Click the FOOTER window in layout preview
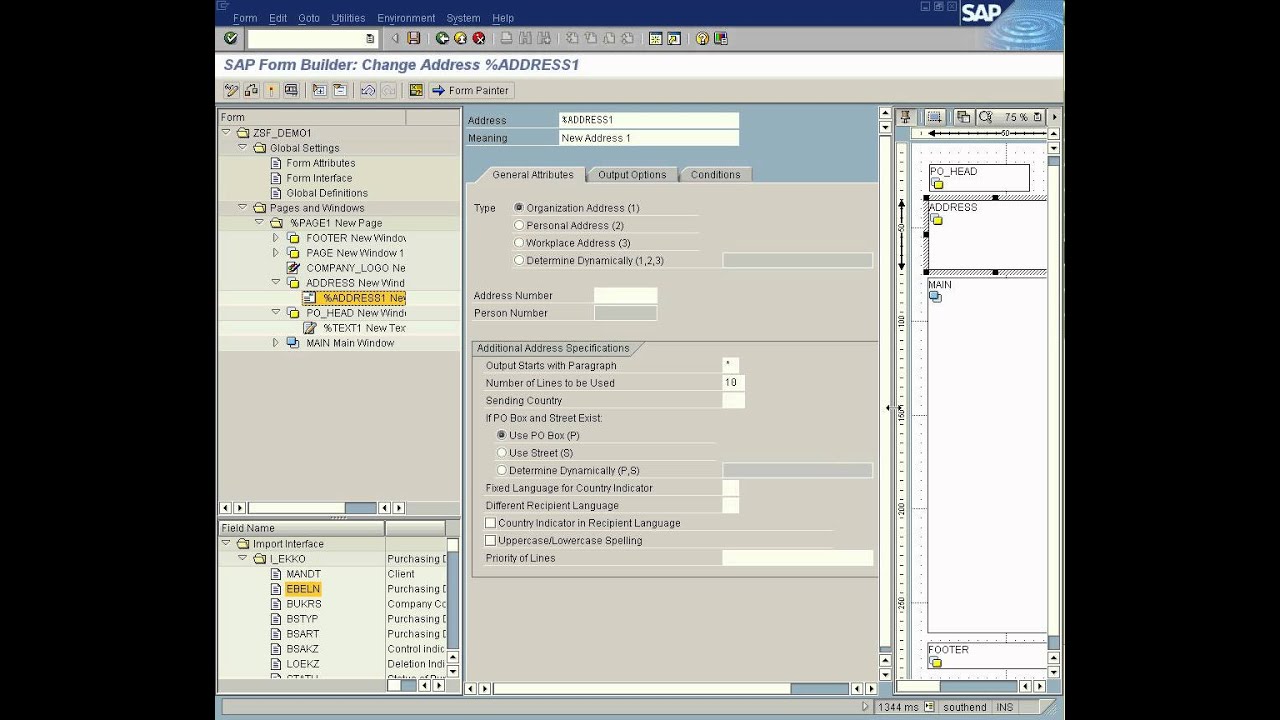This screenshot has width=1280, height=720. click(986, 656)
